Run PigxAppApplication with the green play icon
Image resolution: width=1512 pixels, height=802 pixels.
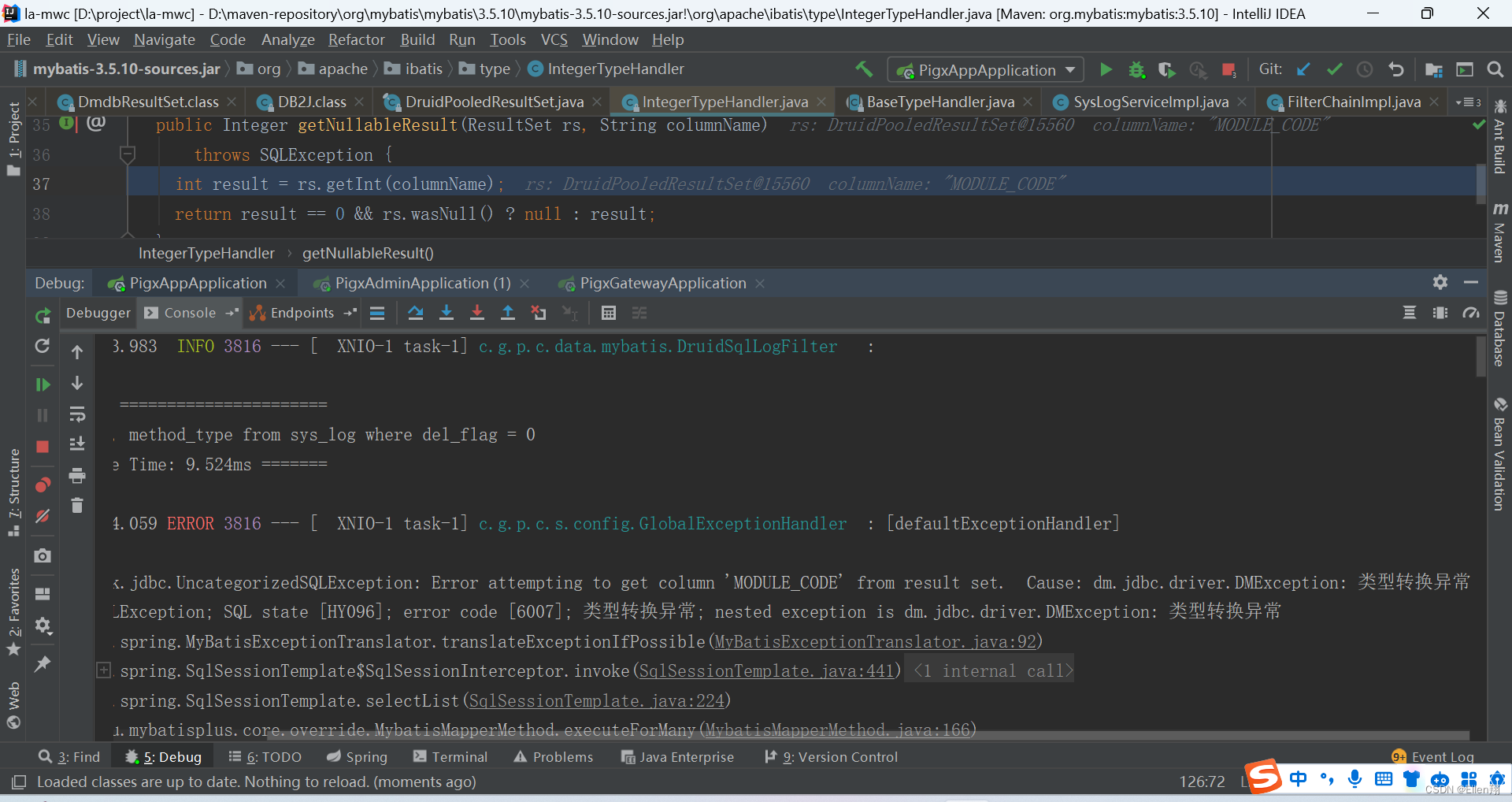[1106, 69]
